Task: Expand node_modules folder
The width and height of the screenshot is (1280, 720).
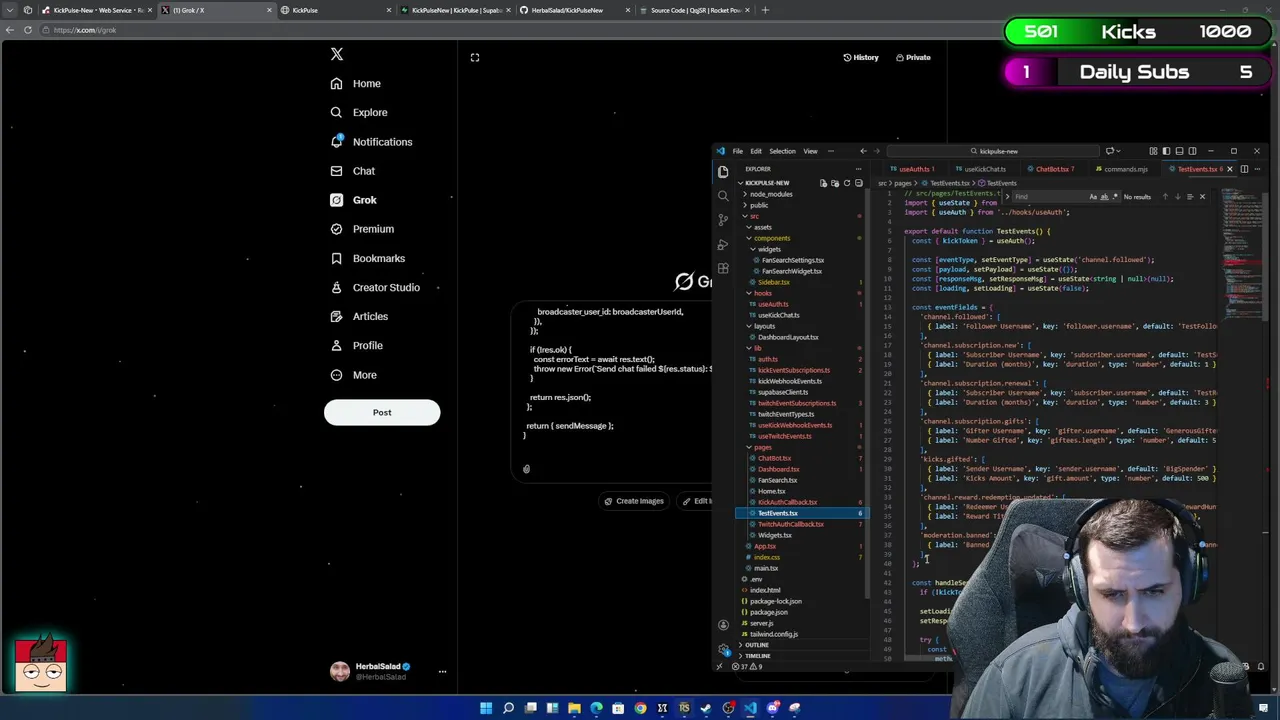Action: (770, 194)
